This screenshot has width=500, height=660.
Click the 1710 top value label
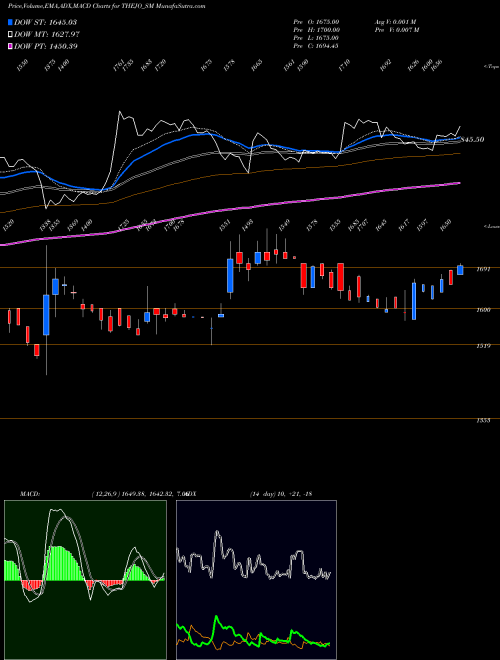[x=344, y=65]
